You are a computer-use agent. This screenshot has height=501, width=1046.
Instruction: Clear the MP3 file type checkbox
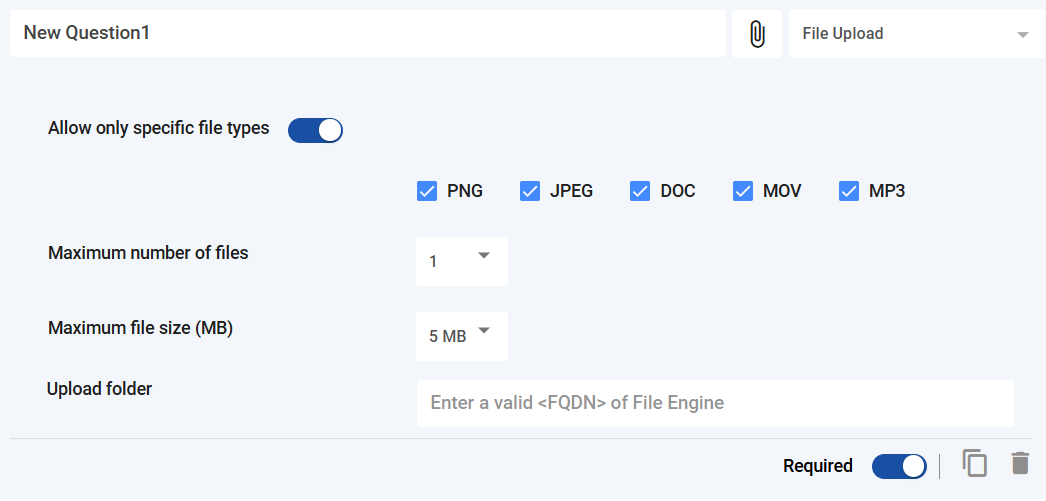click(x=849, y=191)
